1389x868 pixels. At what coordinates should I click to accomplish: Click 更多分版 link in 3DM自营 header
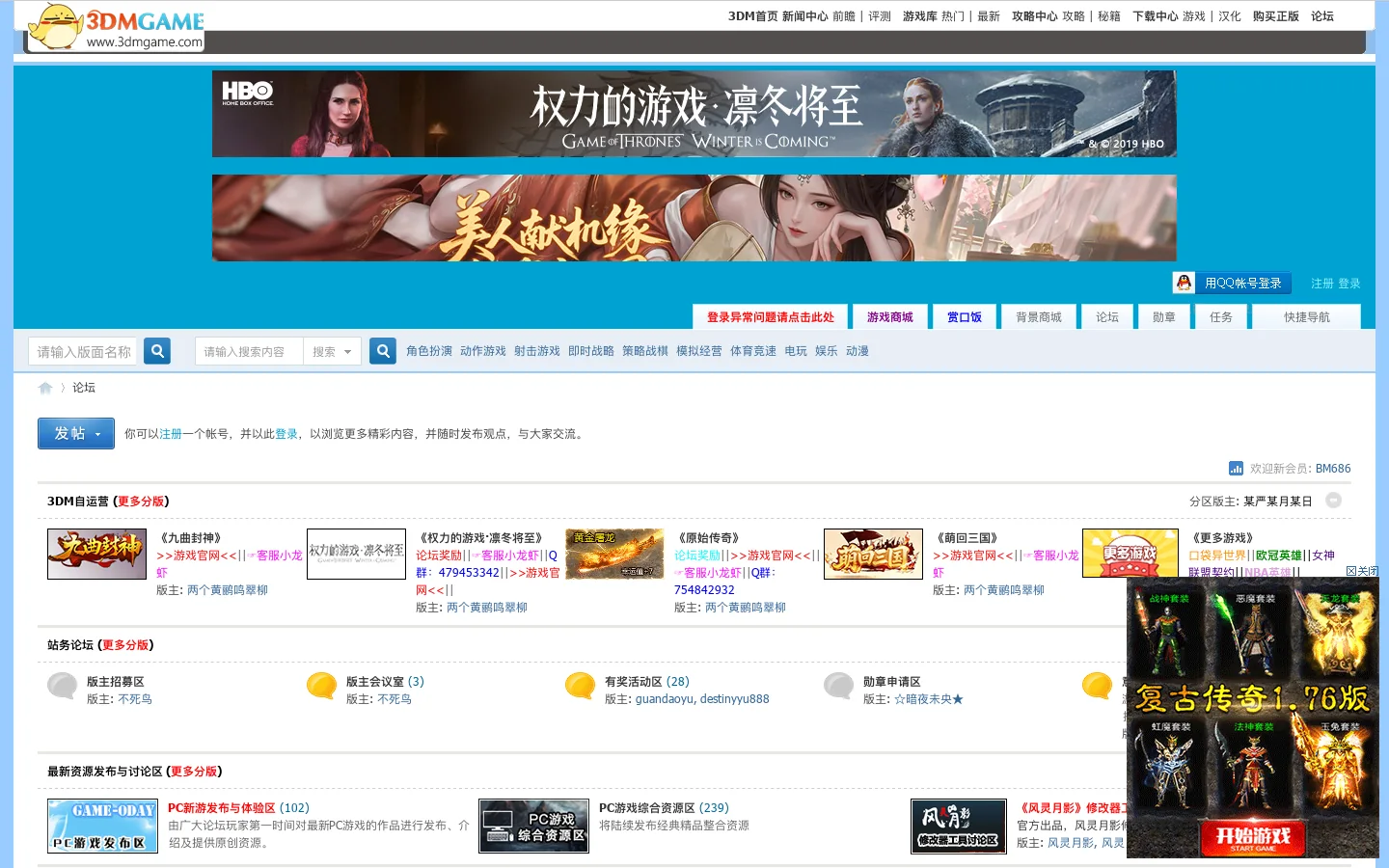click(x=141, y=502)
